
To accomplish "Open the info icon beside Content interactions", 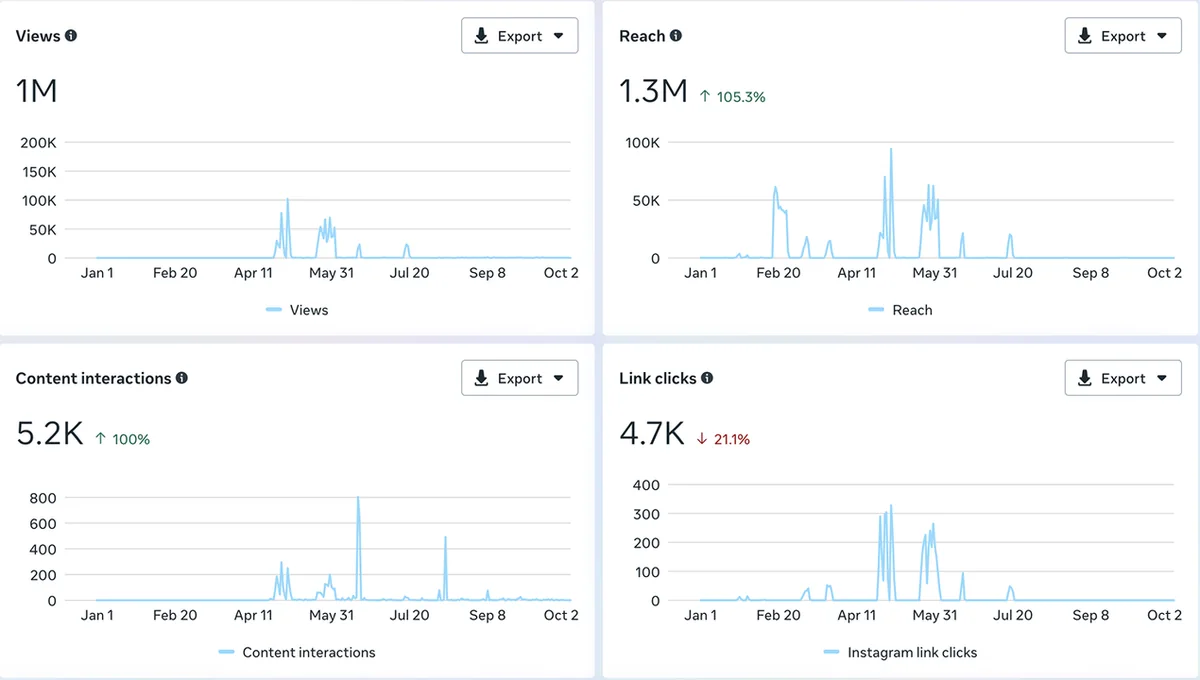I will 182,378.
